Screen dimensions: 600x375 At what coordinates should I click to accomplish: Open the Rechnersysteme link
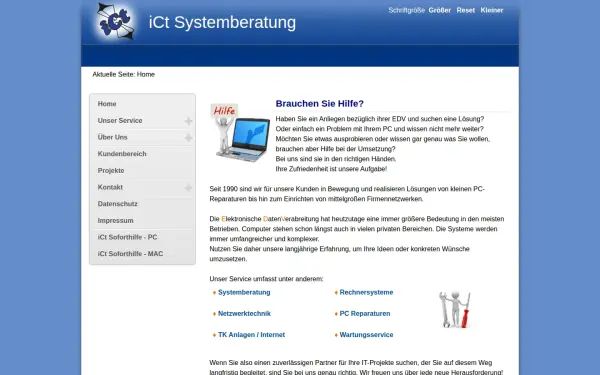coord(366,292)
